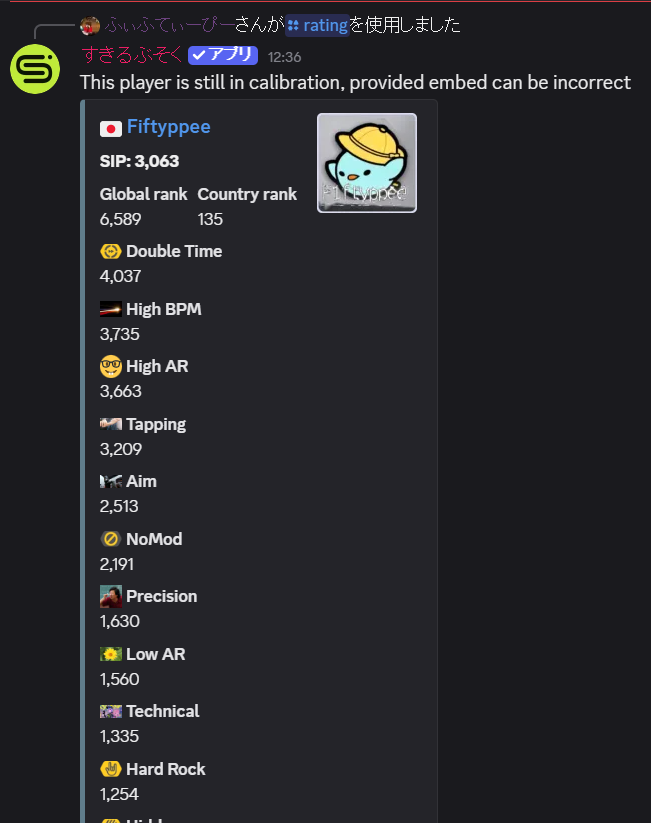Screen dimensions: 651x823
Task: Click the High BPM emoji
Action: (111, 309)
